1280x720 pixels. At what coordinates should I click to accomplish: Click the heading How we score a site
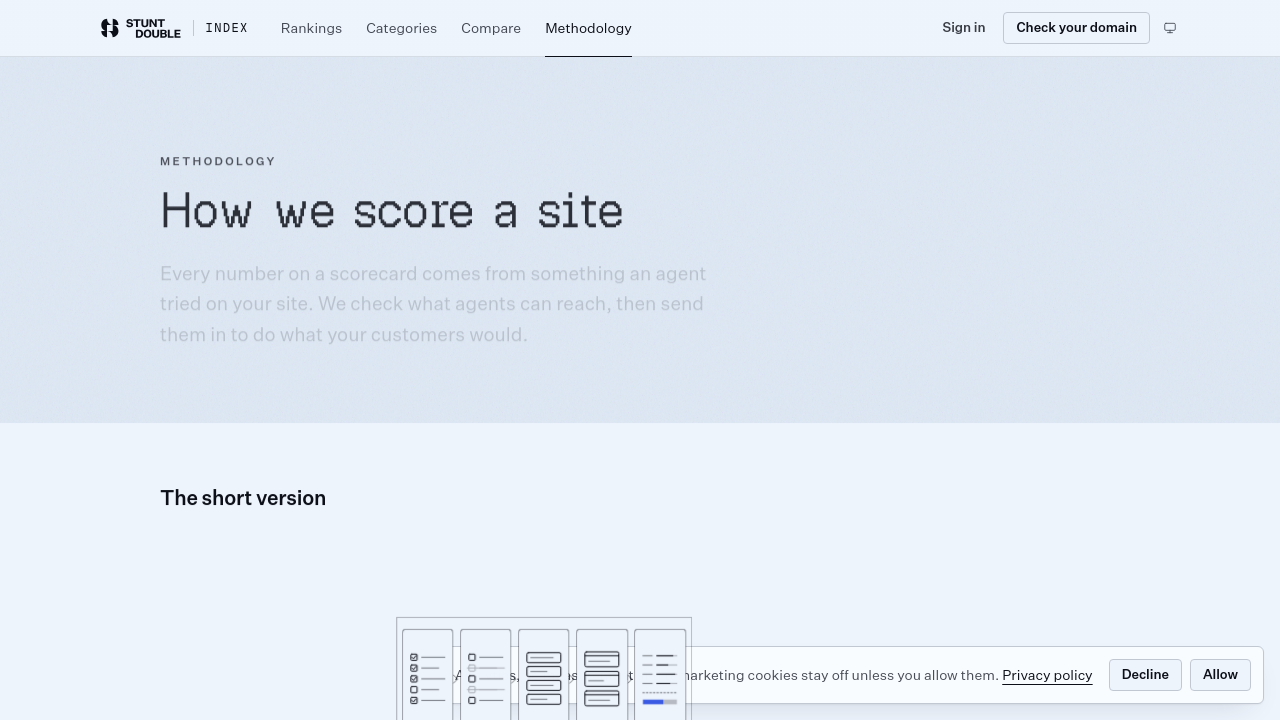click(392, 211)
